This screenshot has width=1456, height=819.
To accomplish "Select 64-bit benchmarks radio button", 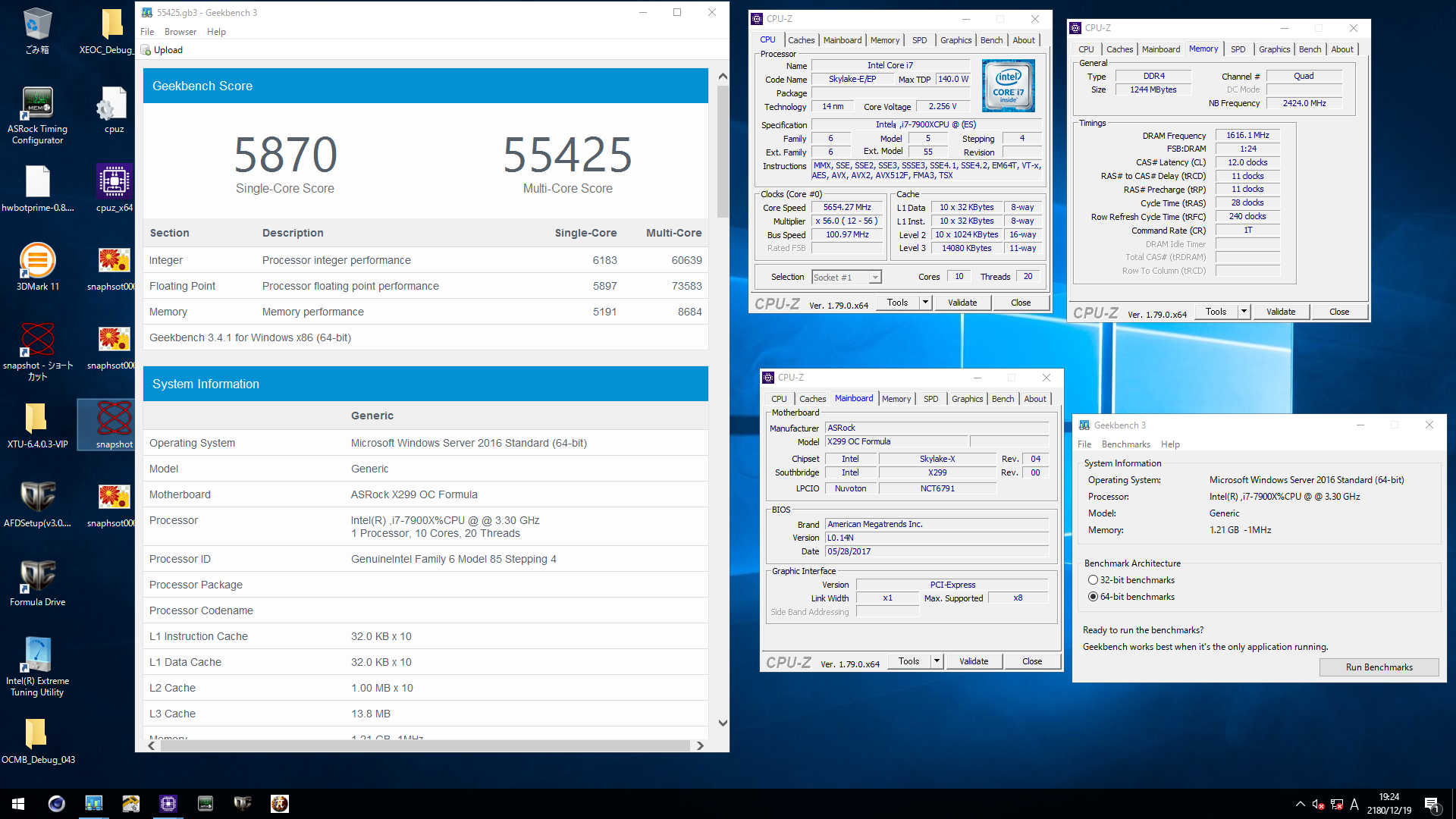I will [x=1093, y=597].
